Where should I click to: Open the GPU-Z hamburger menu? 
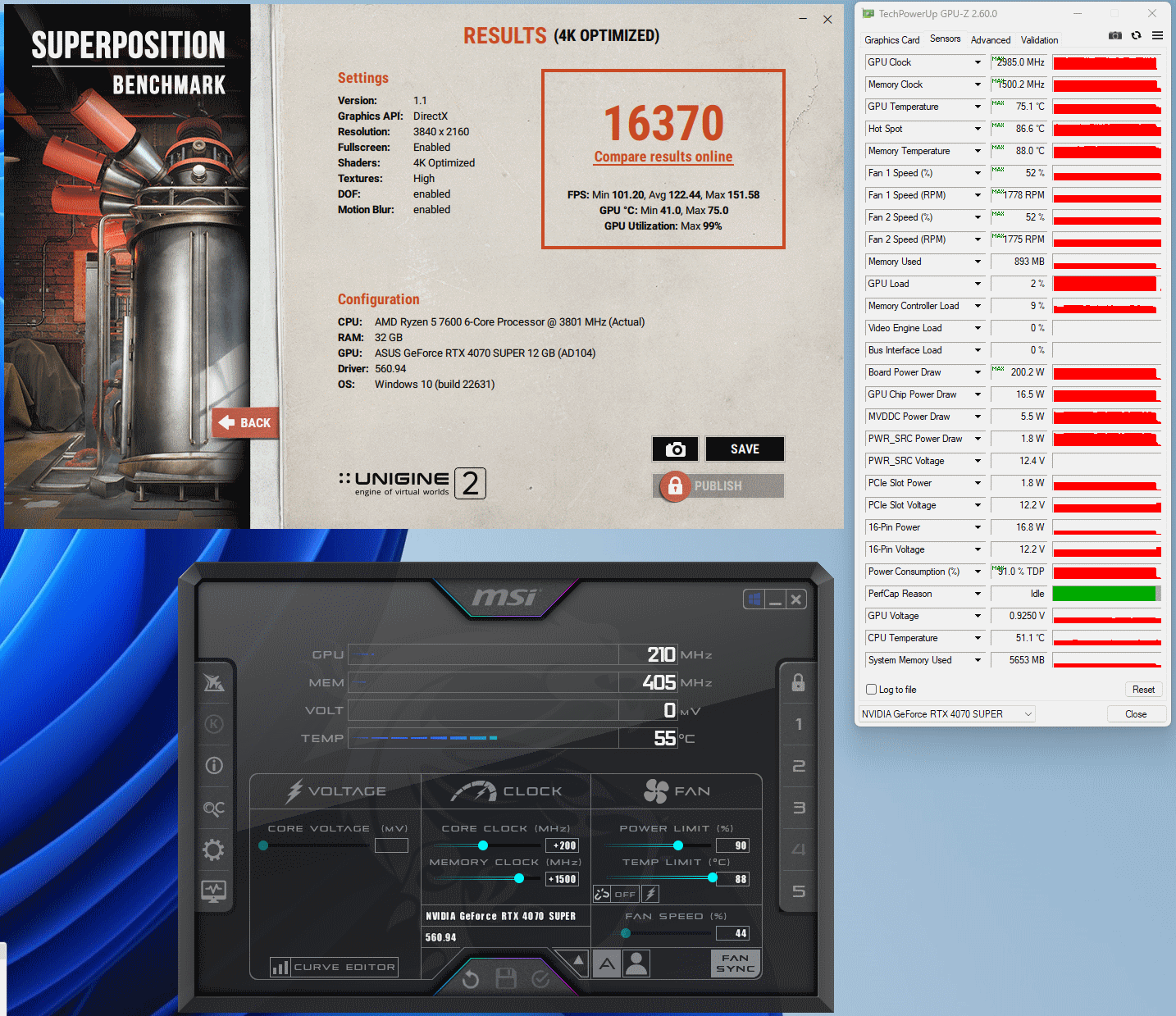tap(1157, 36)
